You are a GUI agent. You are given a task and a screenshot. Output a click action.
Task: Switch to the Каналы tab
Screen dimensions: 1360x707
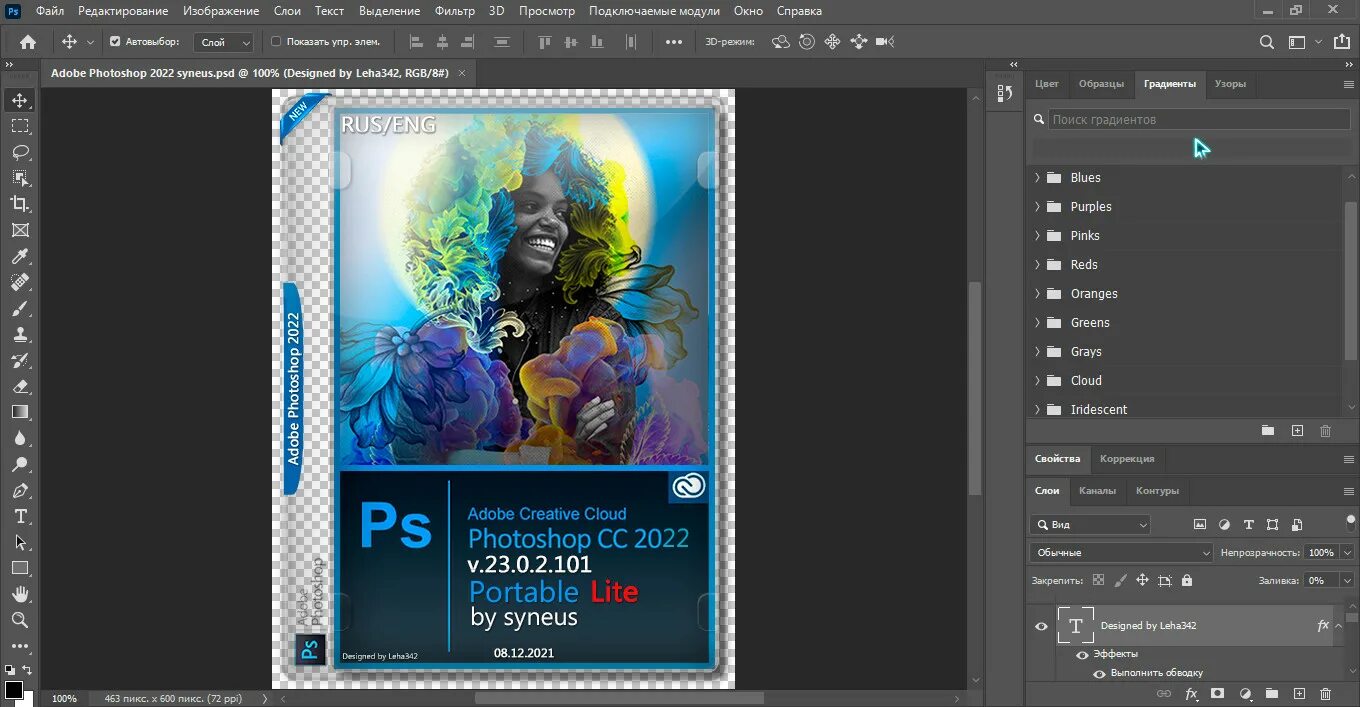[x=1097, y=491]
